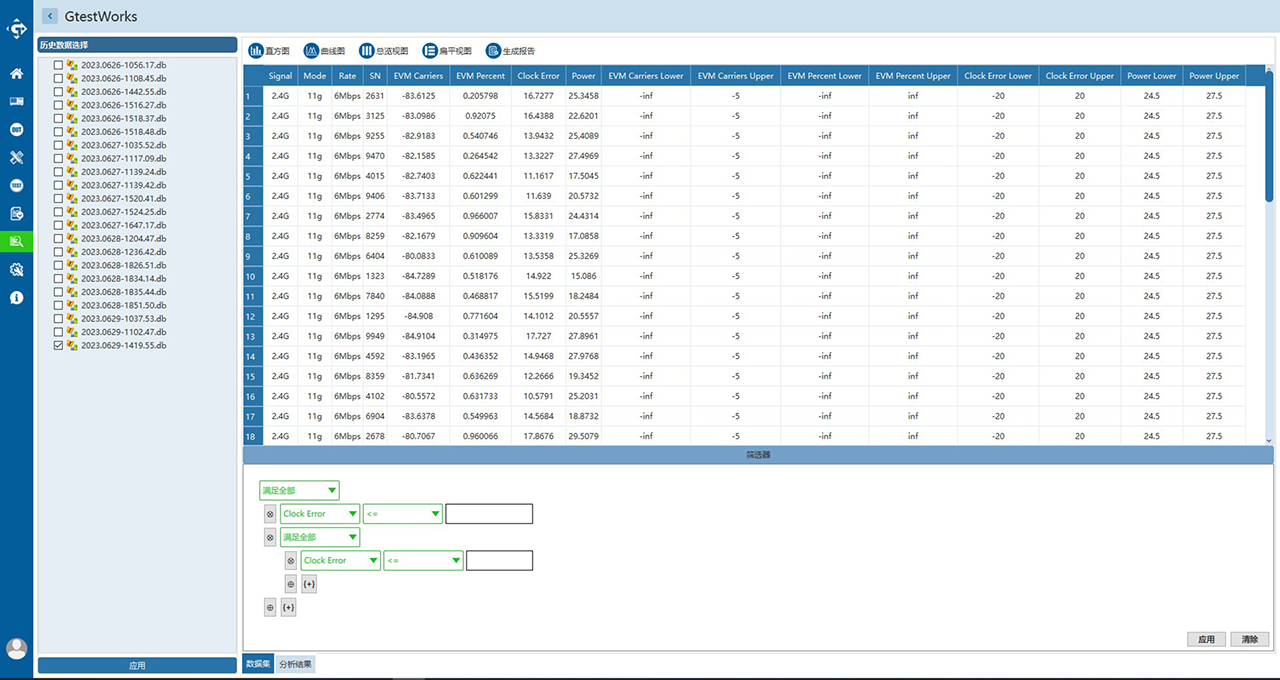Click the back arrow beside GtestWorks

50,16
